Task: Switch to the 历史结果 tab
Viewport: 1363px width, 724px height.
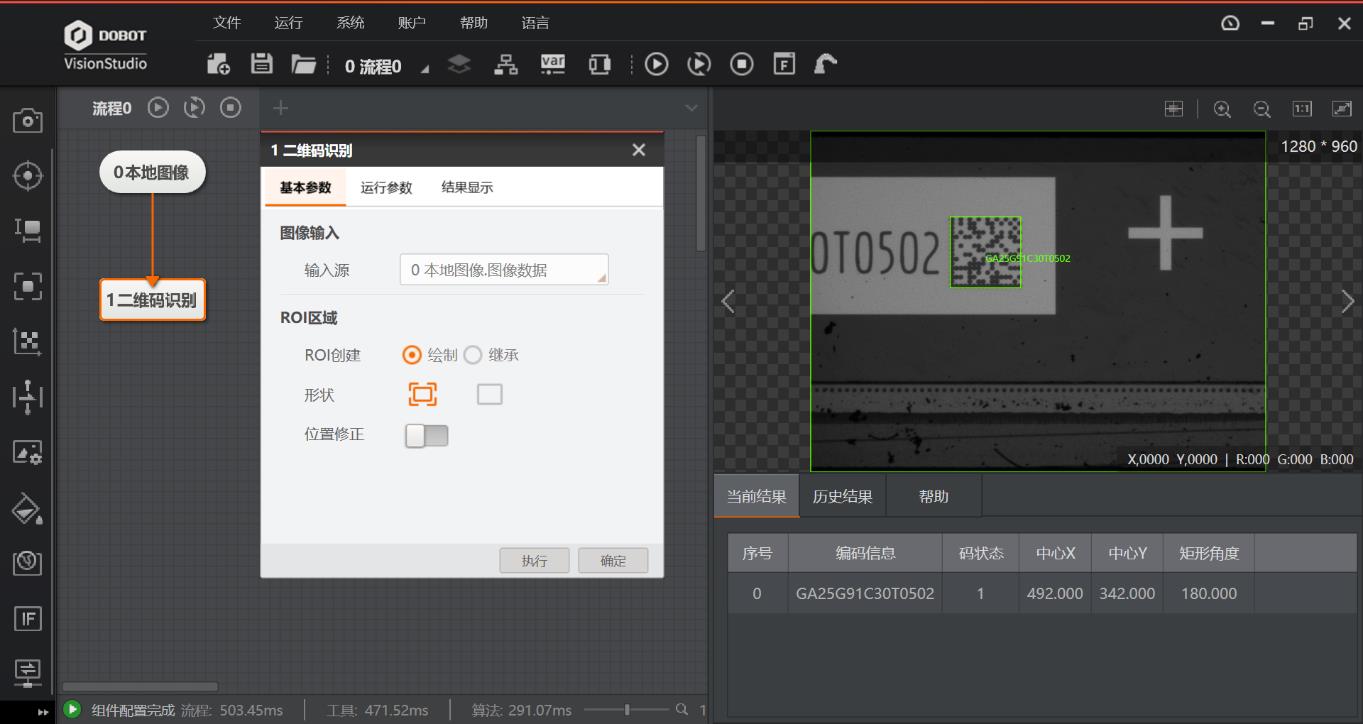Action: point(842,496)
